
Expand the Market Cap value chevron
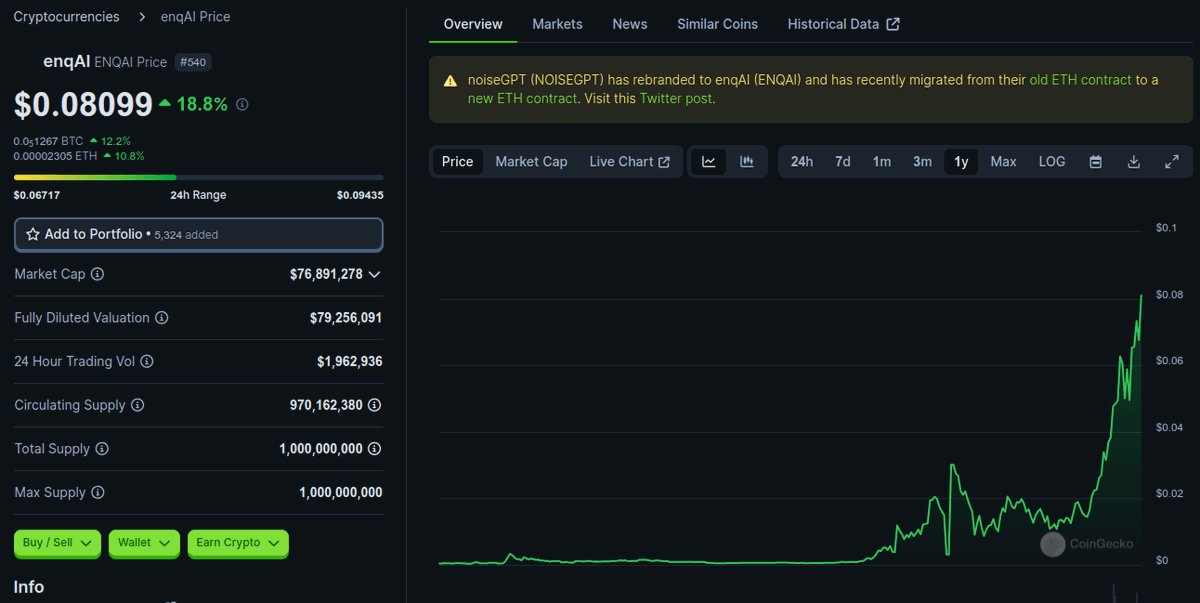(374, 274)
